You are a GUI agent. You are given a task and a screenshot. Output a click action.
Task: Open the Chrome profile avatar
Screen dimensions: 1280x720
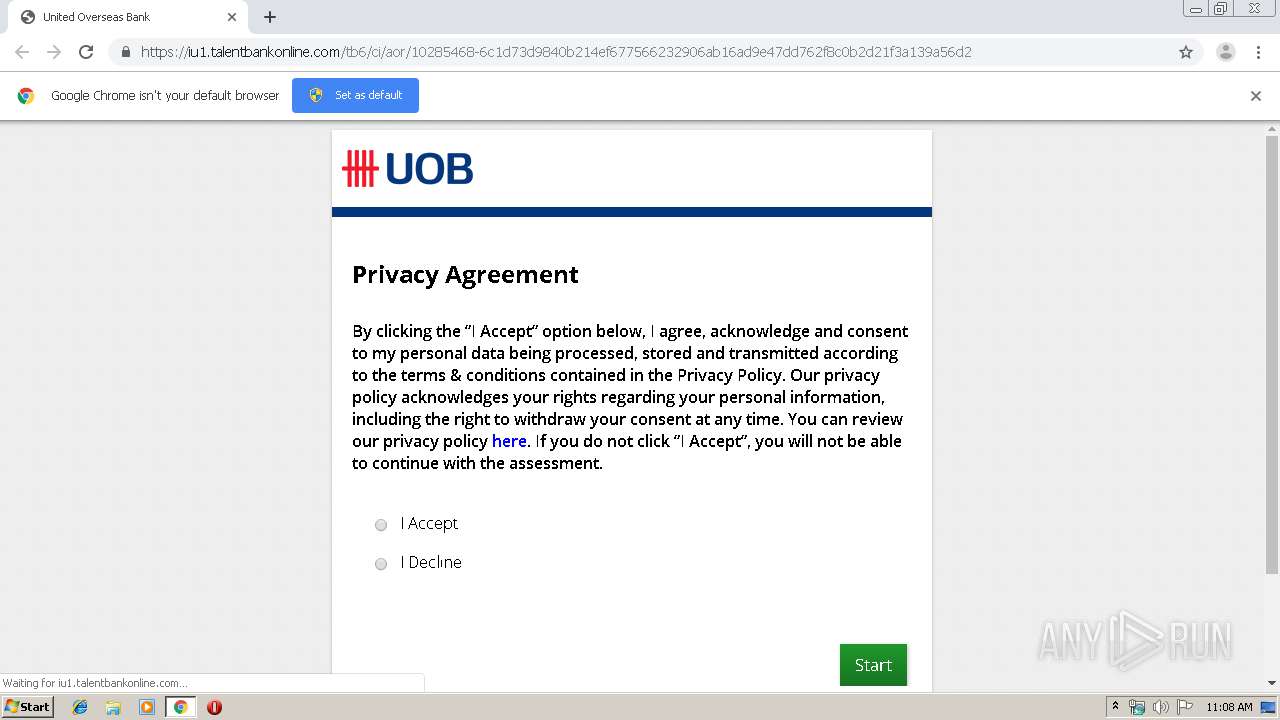point(1225,52)
